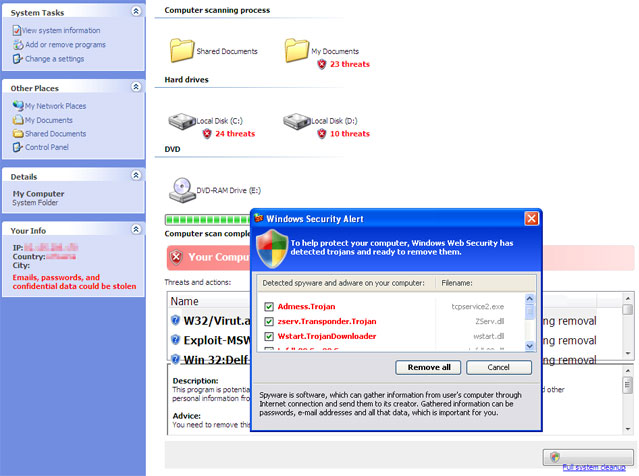The width and height of the screenshot is (639, 476).
Task: Select the Local Disk (C:) drive icon
Action: [182, 121]
